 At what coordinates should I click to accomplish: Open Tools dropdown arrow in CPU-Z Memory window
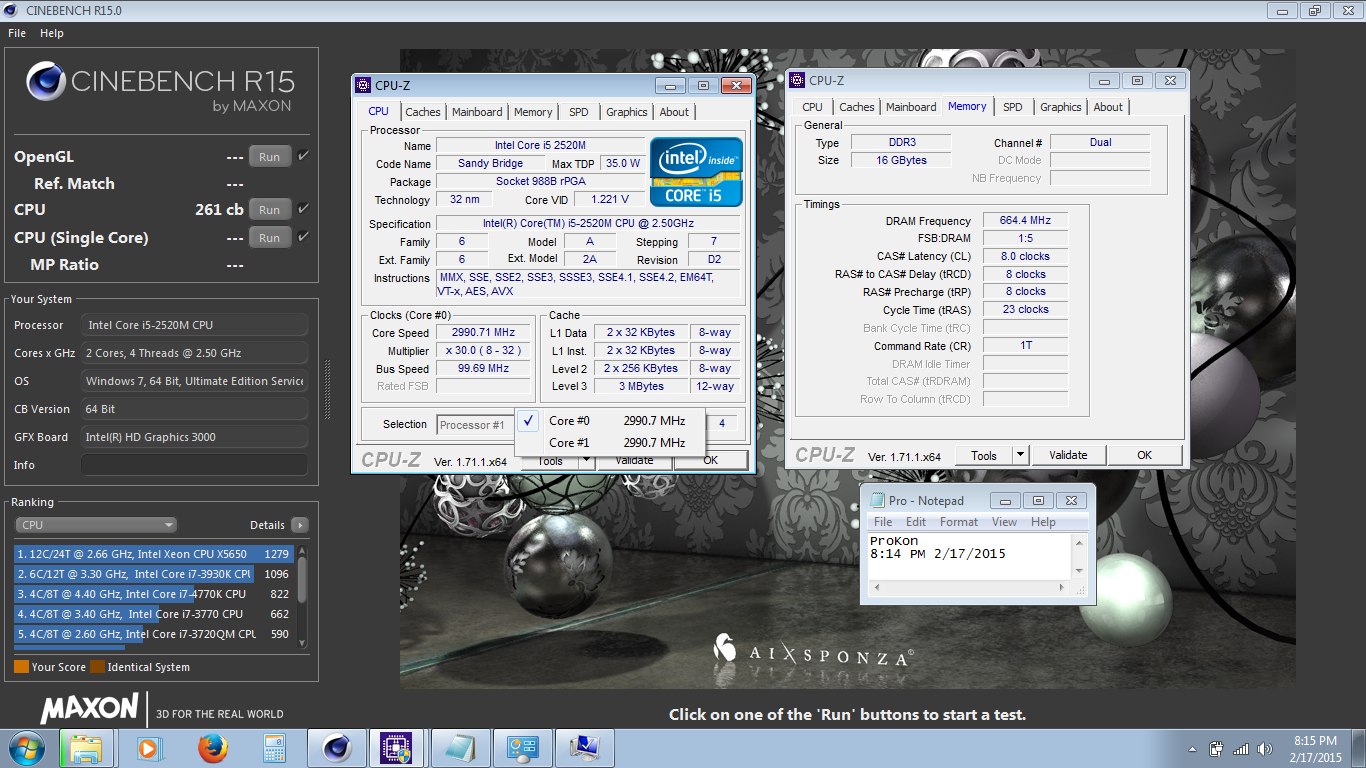pyautogui.click(x=1020, y=455)
